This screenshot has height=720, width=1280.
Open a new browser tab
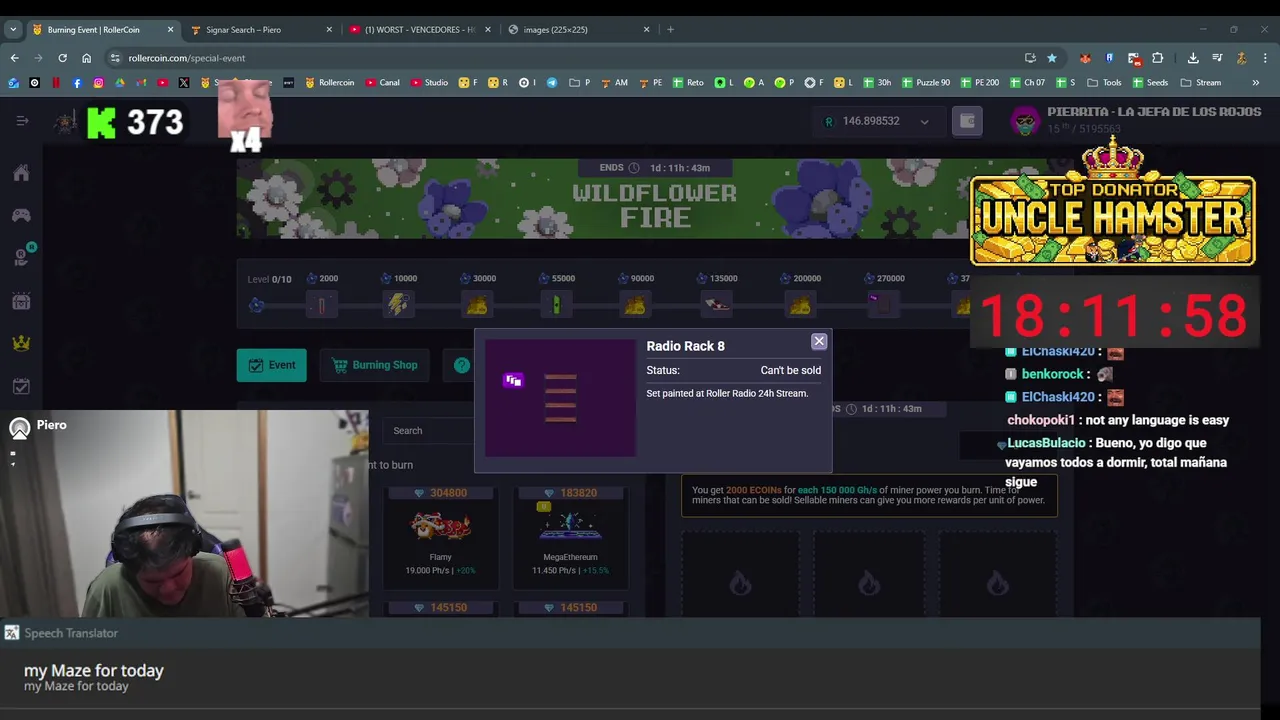click(670, 29)
